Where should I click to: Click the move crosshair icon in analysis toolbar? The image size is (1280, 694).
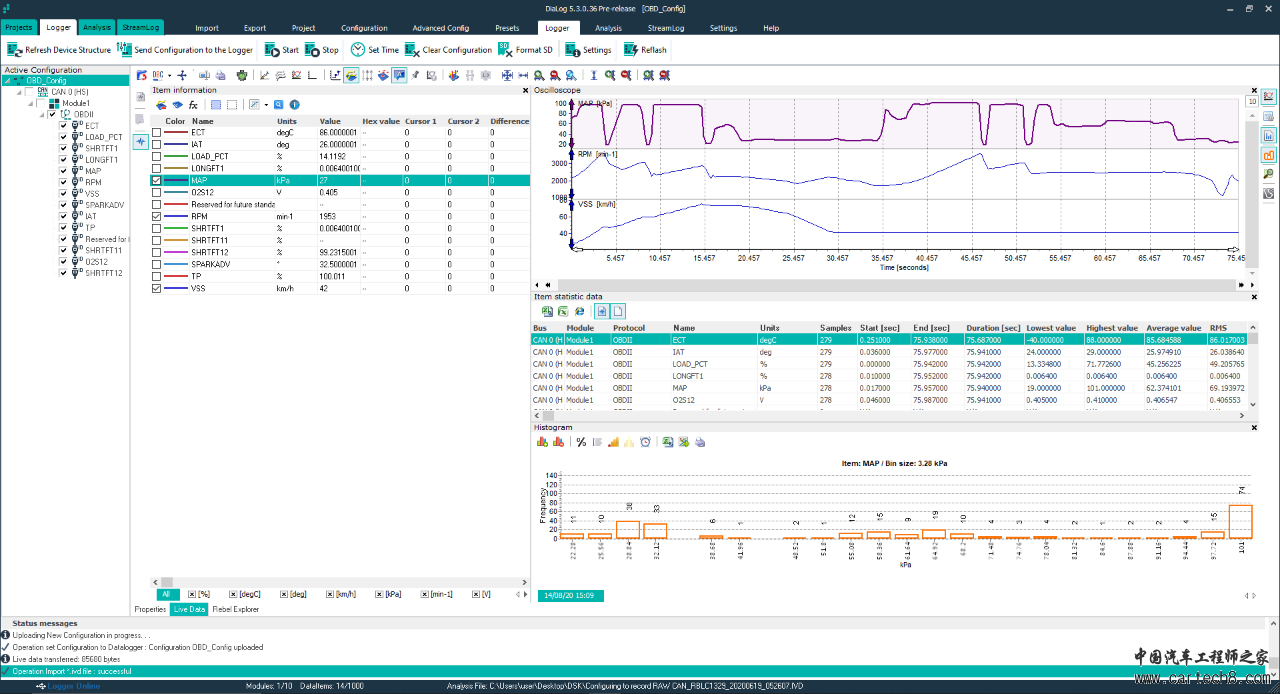tap(182, 75)
